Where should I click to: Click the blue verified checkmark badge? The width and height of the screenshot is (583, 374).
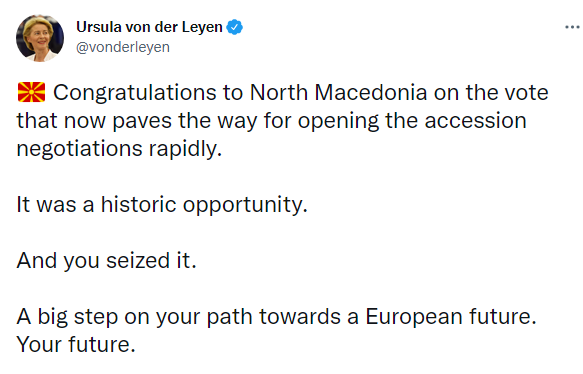coord(234,27)
